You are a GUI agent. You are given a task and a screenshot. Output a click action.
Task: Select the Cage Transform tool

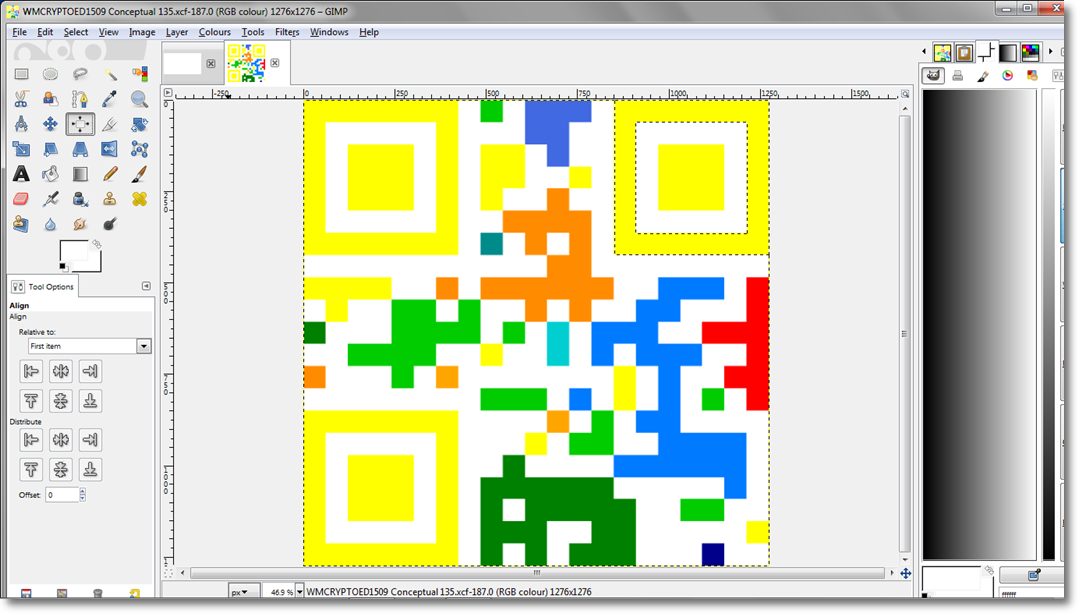[140, 149]
